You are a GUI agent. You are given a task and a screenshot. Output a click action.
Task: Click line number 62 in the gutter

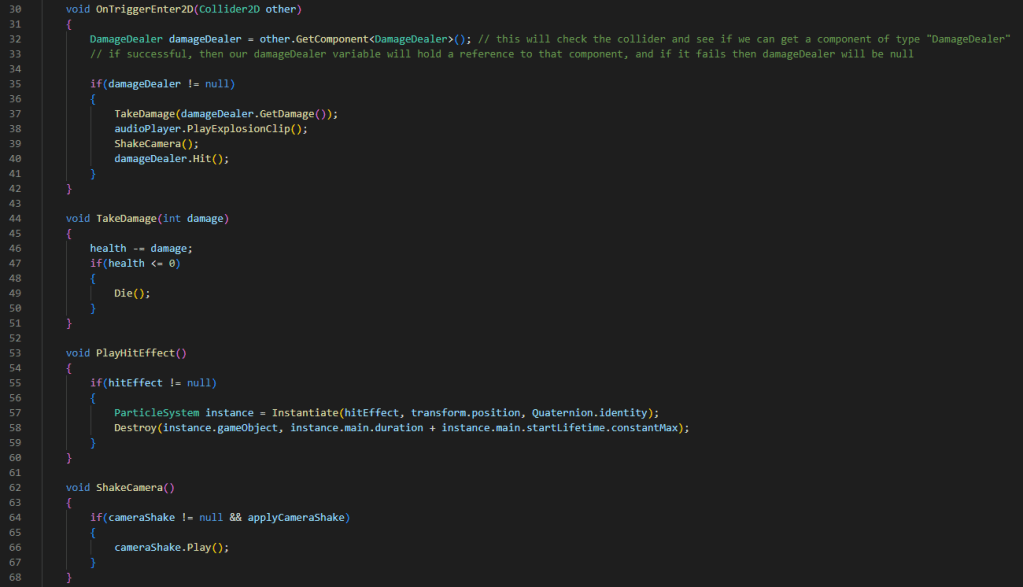pos(15,488)
